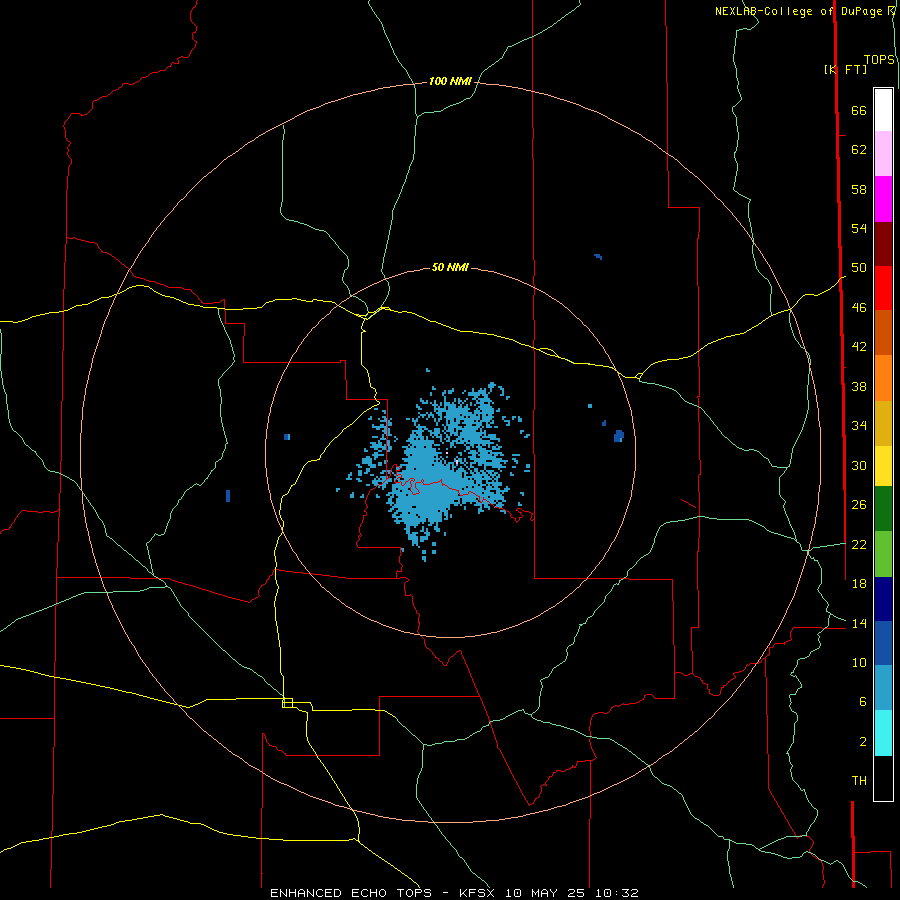Screen dimensions: 900x900
Task: Click the '26' legend value
Action: coord(859,505)
